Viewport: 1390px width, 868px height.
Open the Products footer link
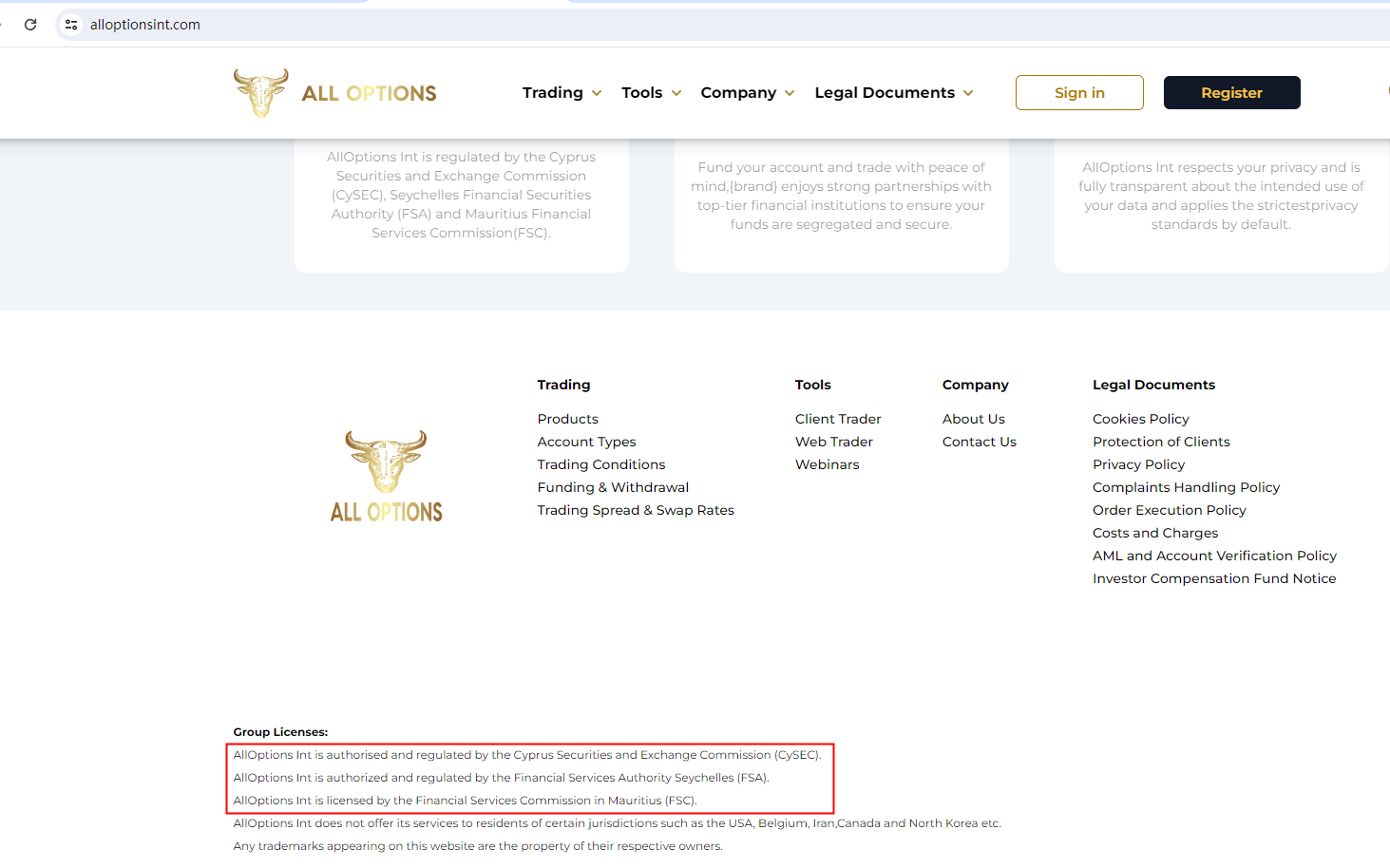567,419
